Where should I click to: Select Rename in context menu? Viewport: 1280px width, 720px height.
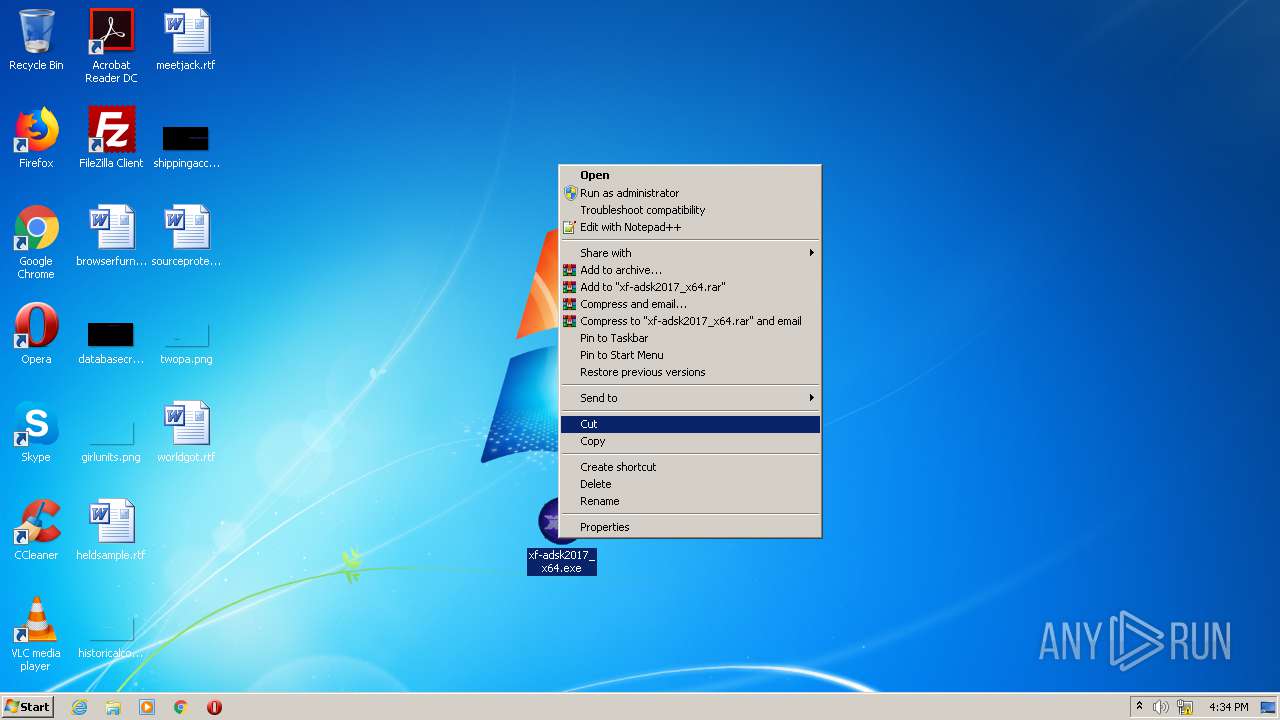(x=690, y=501)
